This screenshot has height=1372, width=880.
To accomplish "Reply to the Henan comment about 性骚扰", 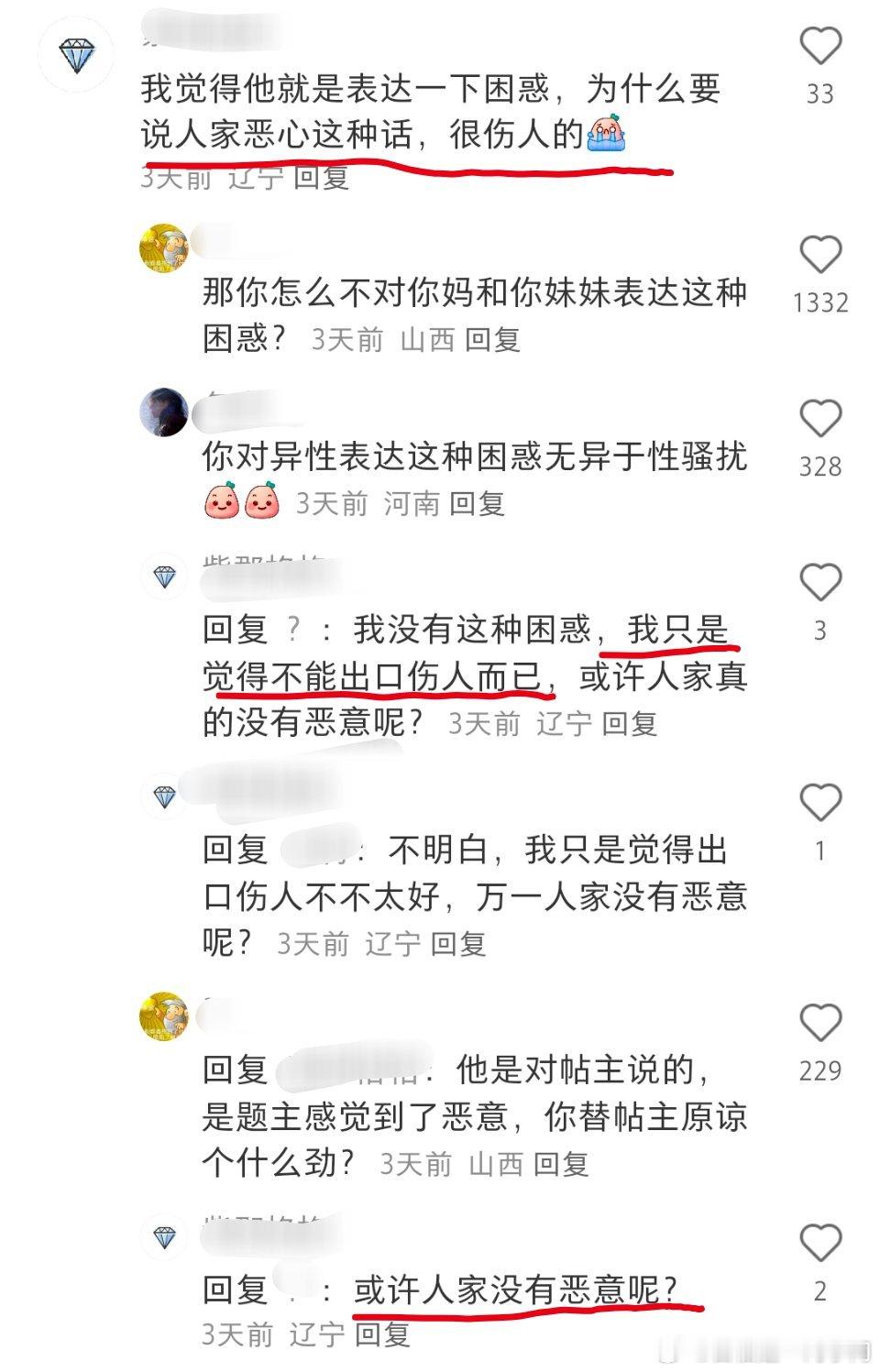I will 478,504.
